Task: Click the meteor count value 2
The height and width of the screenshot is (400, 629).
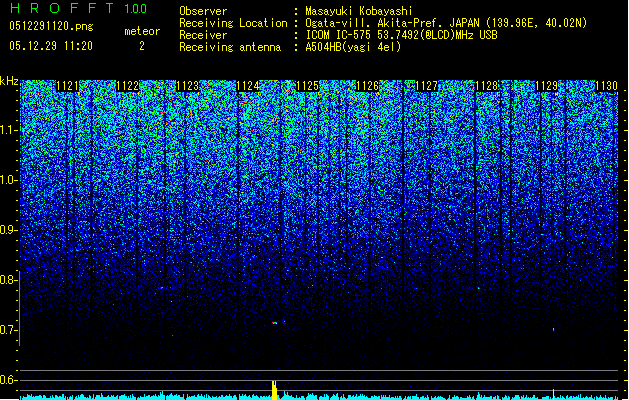Action: (x=142, y=46)
